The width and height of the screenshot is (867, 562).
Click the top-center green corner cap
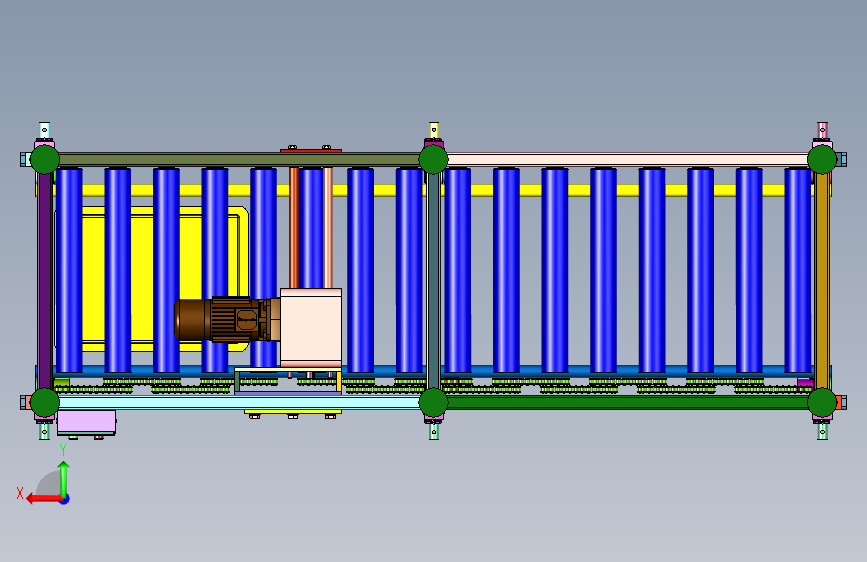[x=434, y=159]
